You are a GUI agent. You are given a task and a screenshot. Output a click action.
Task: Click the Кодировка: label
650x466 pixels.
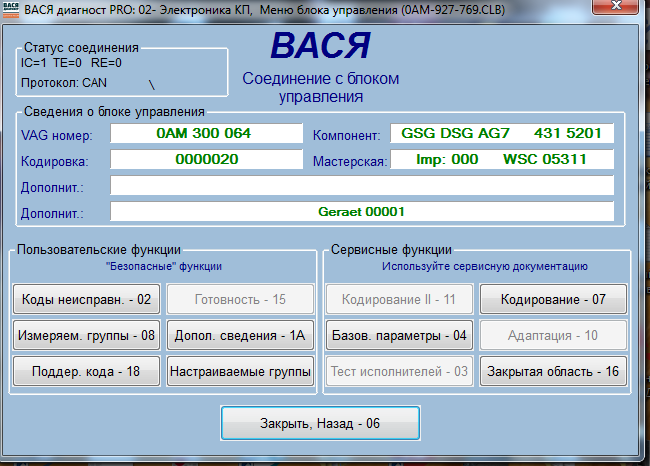coord(55,161)
